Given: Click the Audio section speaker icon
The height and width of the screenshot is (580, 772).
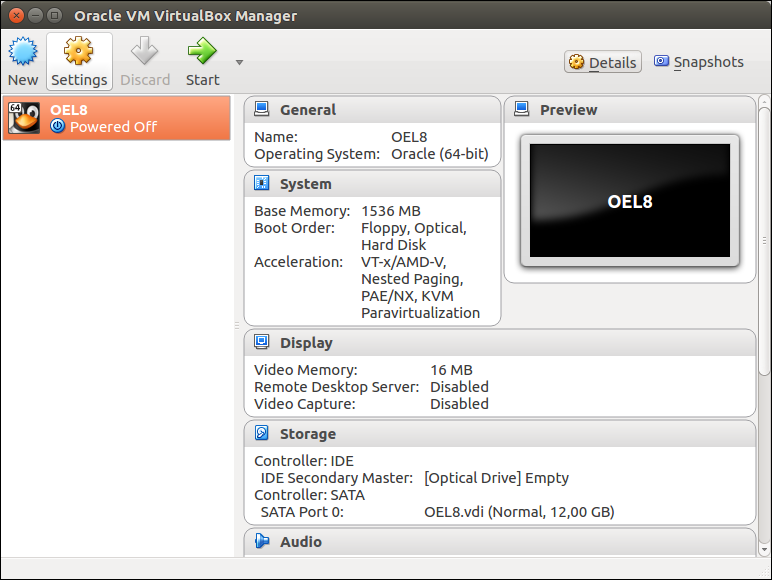Looking at the screenshot, I should tap(262, 541).
